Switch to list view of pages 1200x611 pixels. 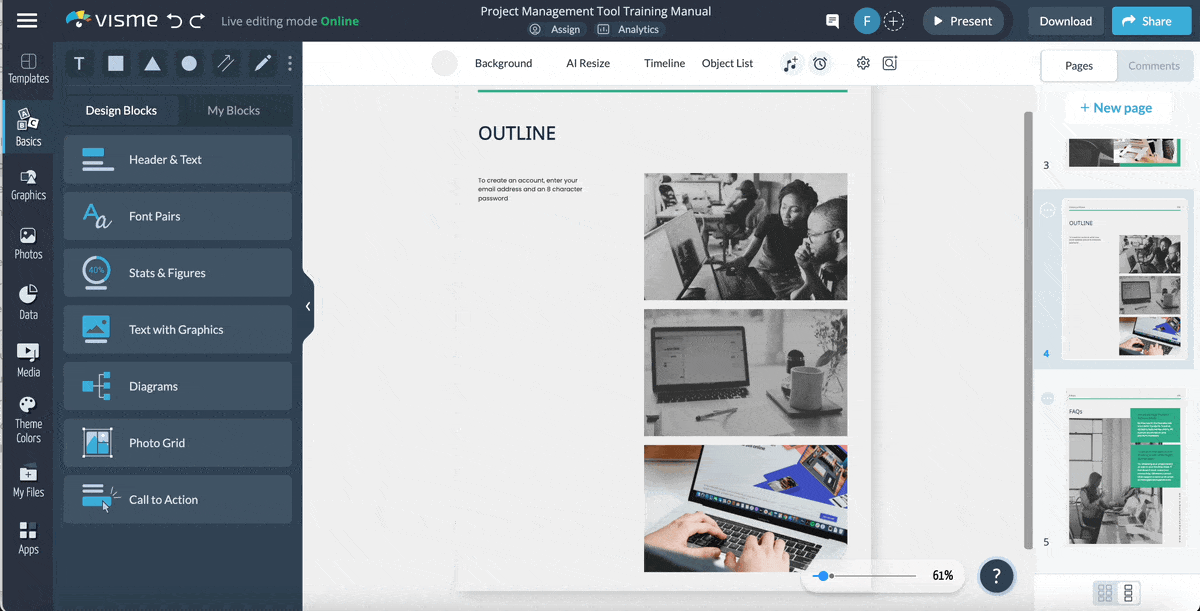tap(1129, 593)
